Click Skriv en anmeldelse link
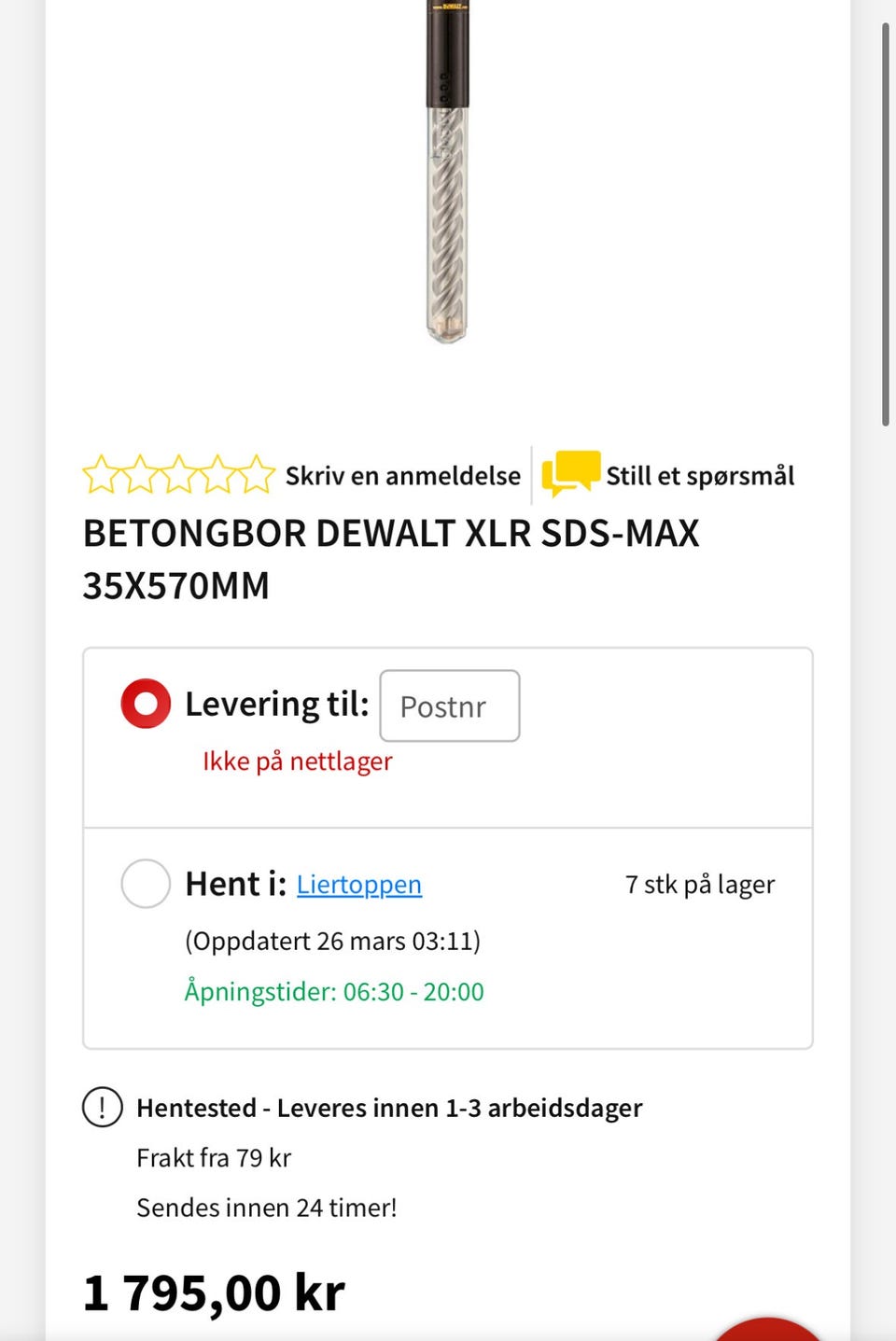This screenshot has width=896, height=1341. [403, 476]
